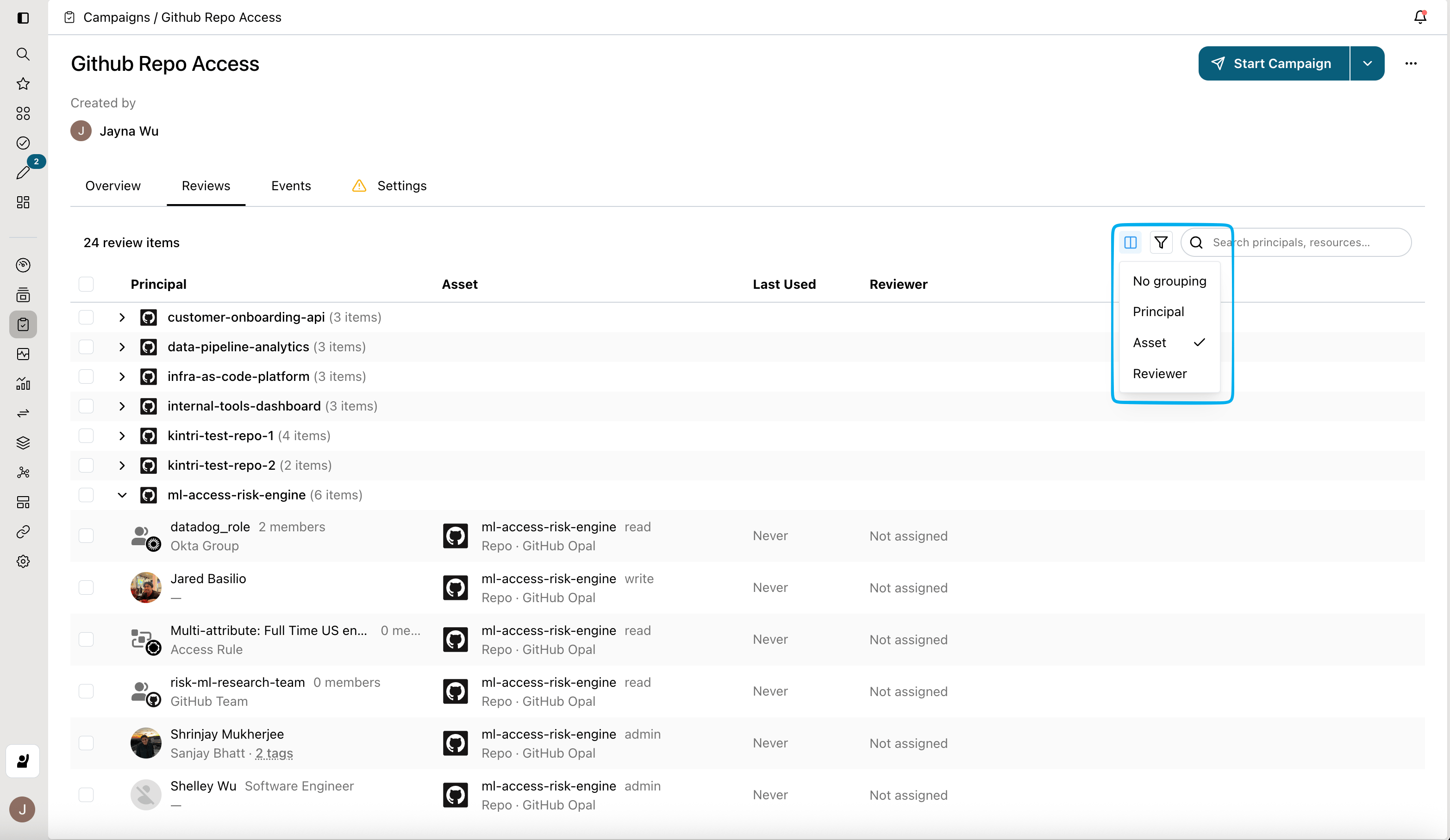Open the link chain icon in sidebar
The width and height of the screenshot is (1450, 840).
[23, 532]
